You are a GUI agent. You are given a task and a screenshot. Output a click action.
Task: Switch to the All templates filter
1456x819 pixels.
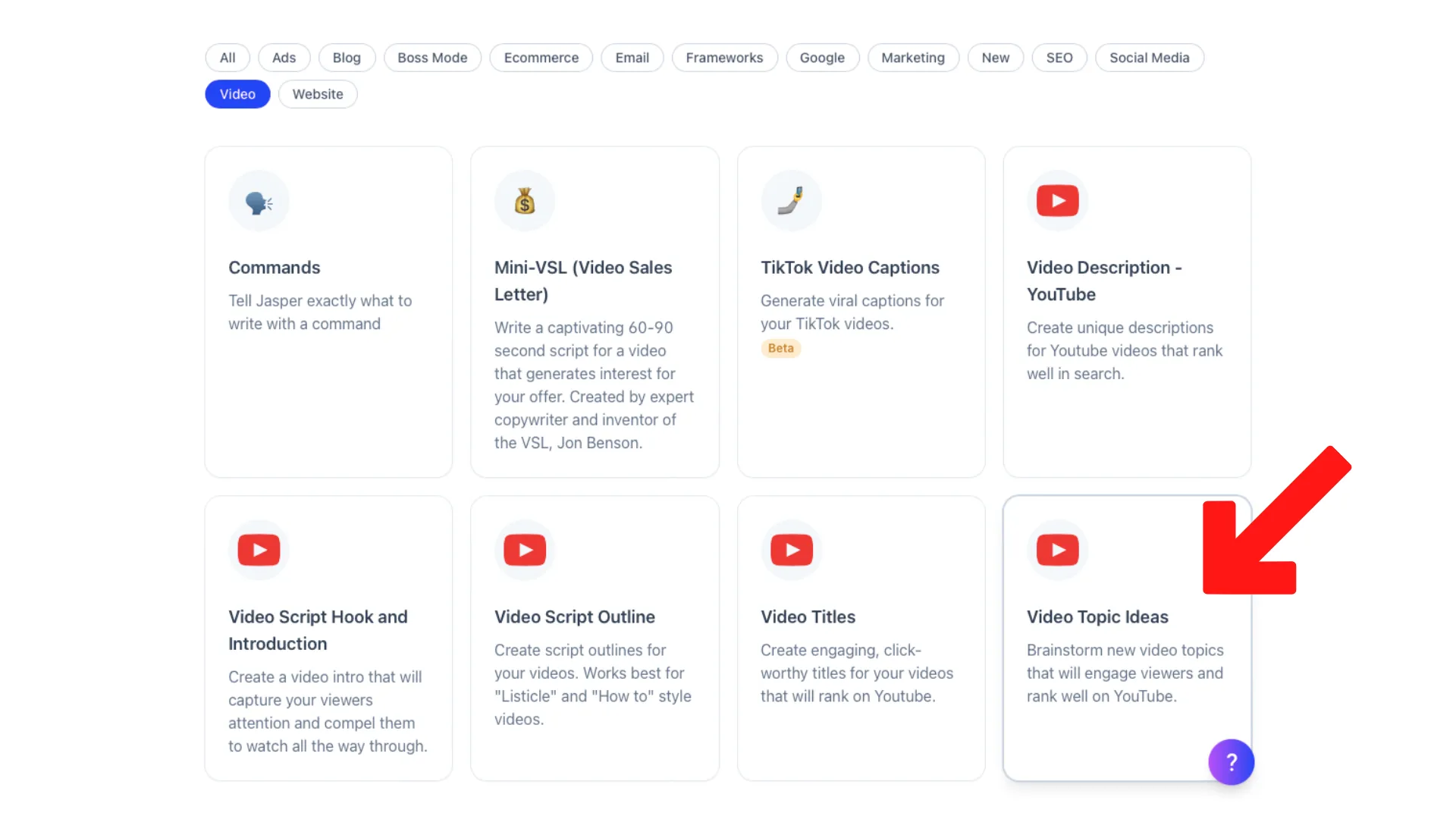[x=227, y=58]
